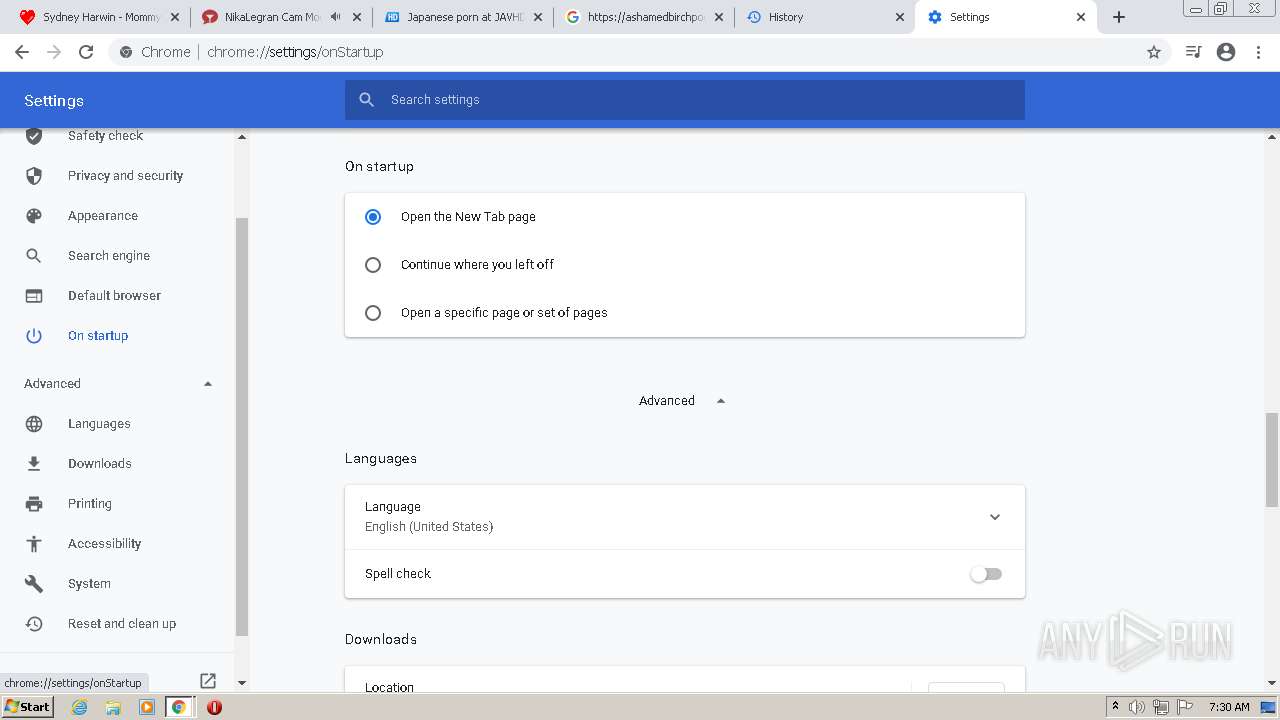Close the History tab
Image resolution: width=1280 pixels, height=720 pixels.
899,17
